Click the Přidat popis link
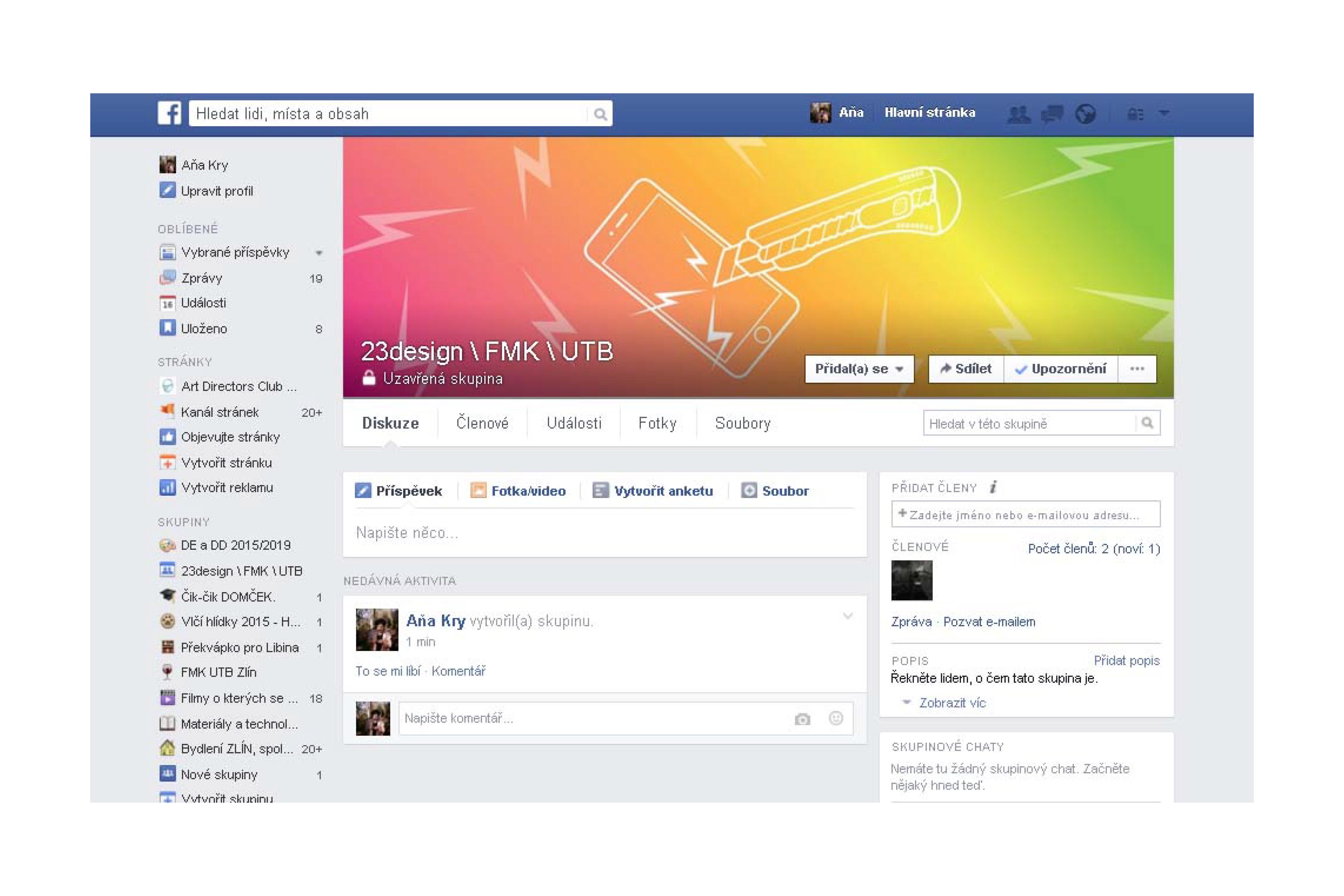This screenshot has height=896, width=1344. [1126, 661]
